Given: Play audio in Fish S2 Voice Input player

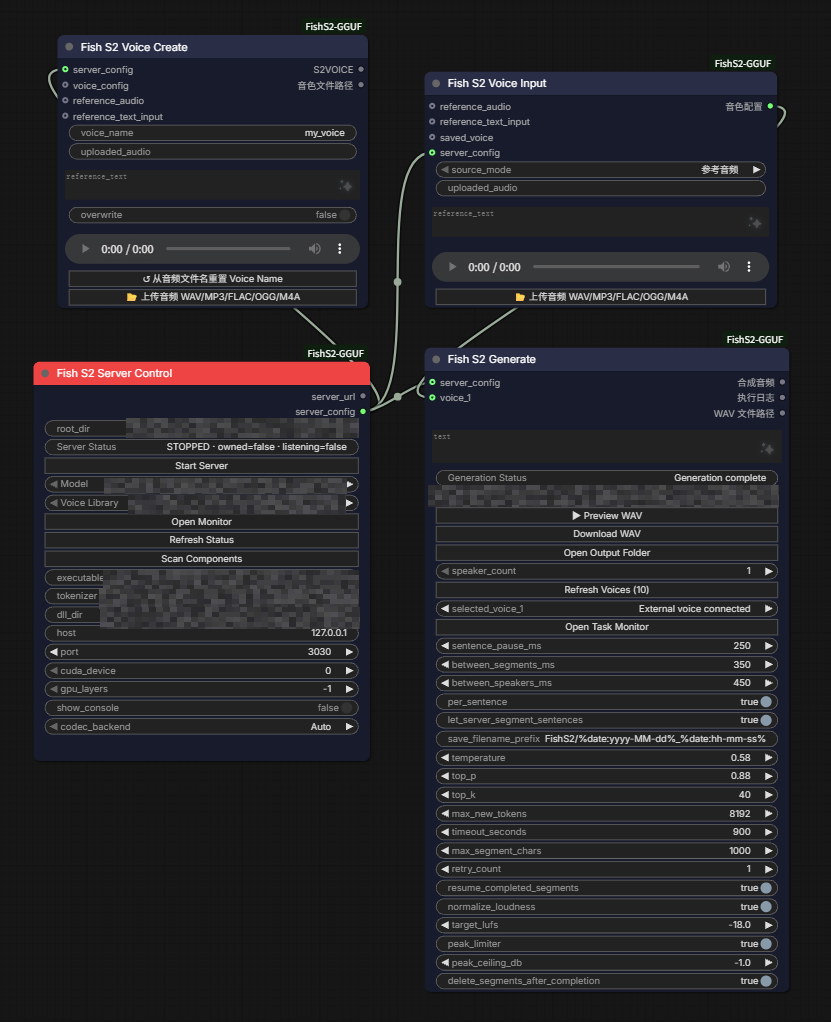Looking at the screenshot, I should [452, 267].
